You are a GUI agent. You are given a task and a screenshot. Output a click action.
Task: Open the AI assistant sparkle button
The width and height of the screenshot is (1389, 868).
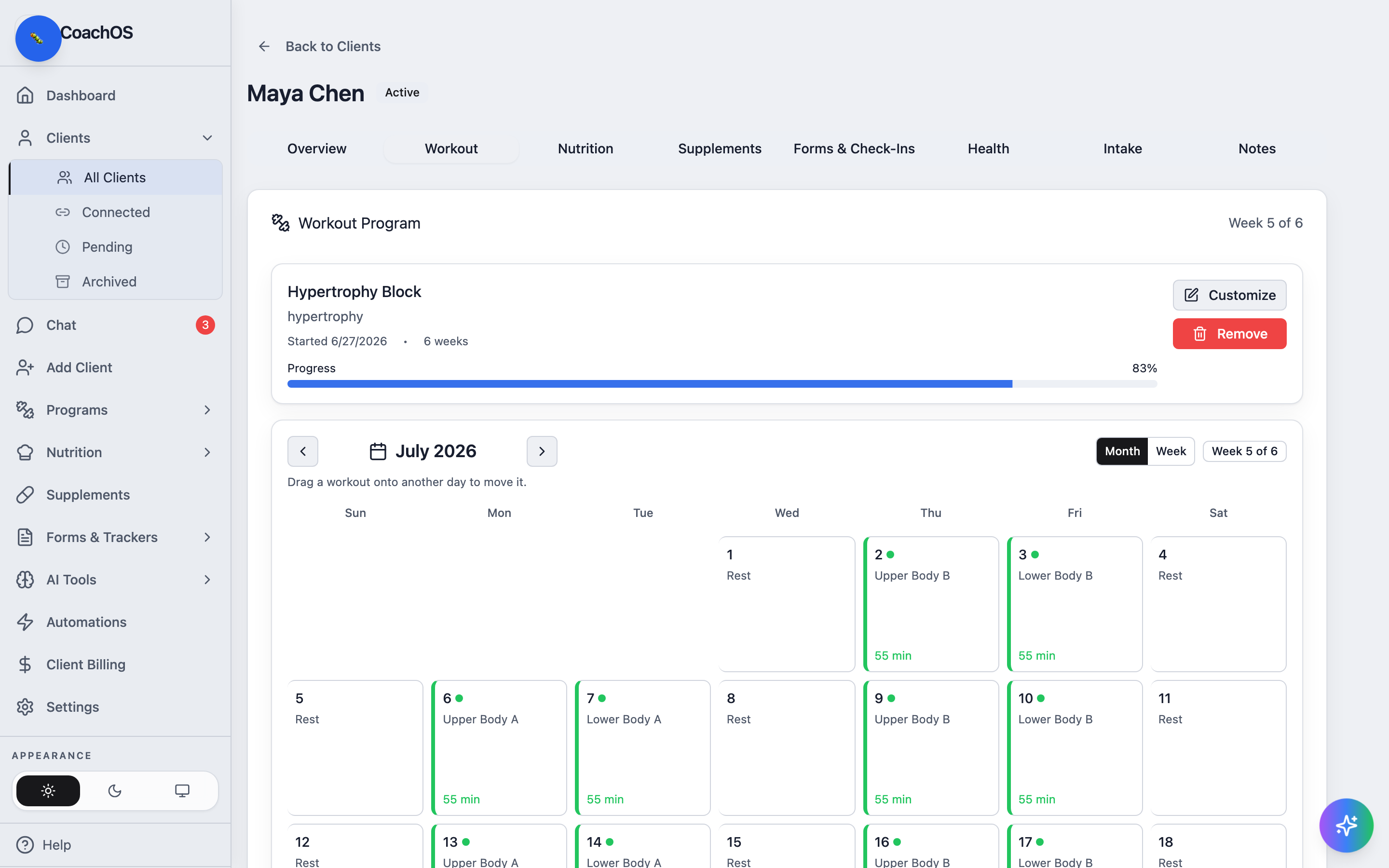coord(1346,826)
